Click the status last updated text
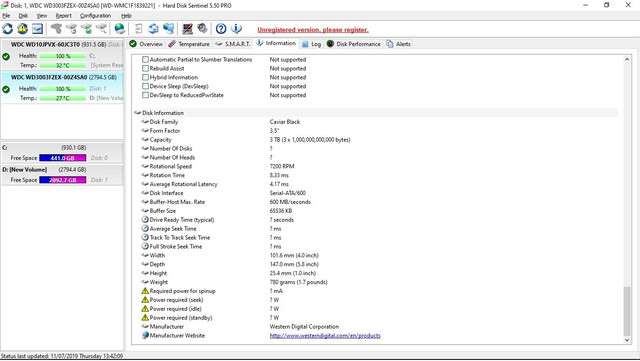 (x=62, y=356)
